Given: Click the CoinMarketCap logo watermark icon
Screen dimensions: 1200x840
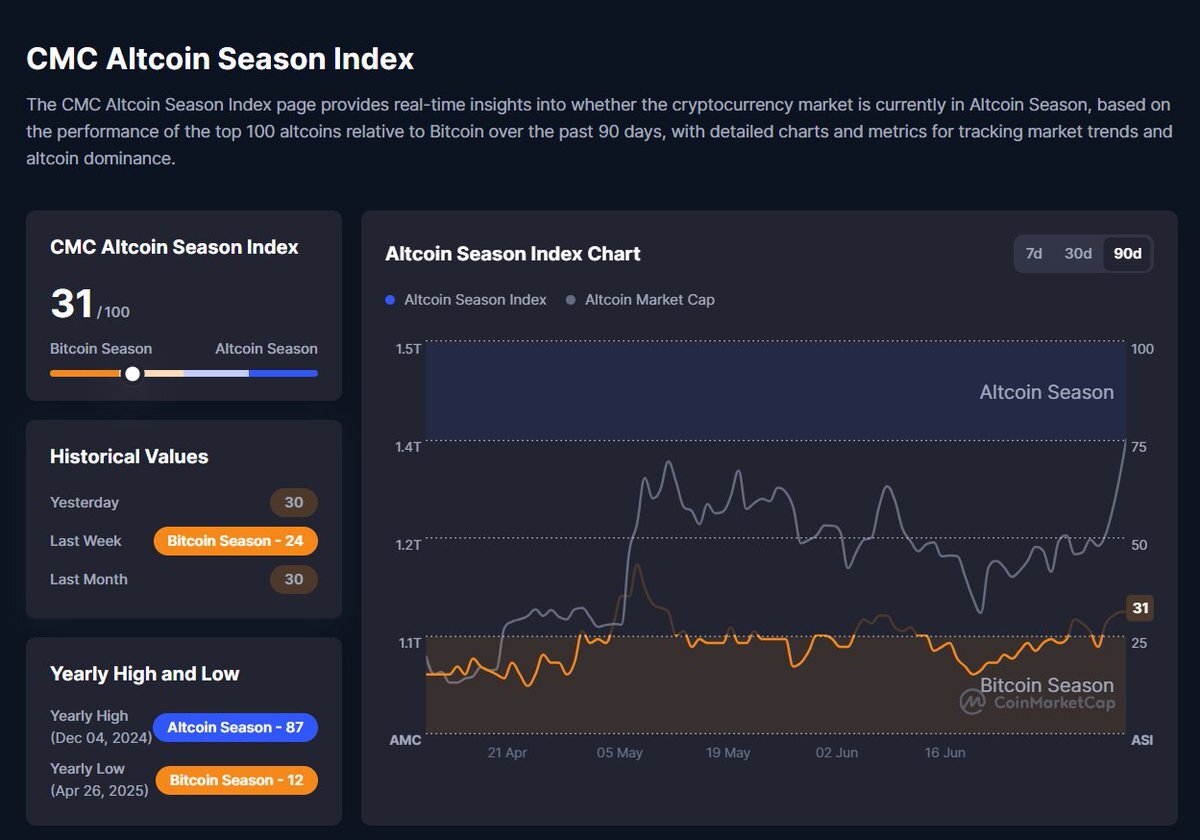Looking at the screenshot, I should 972,702.
